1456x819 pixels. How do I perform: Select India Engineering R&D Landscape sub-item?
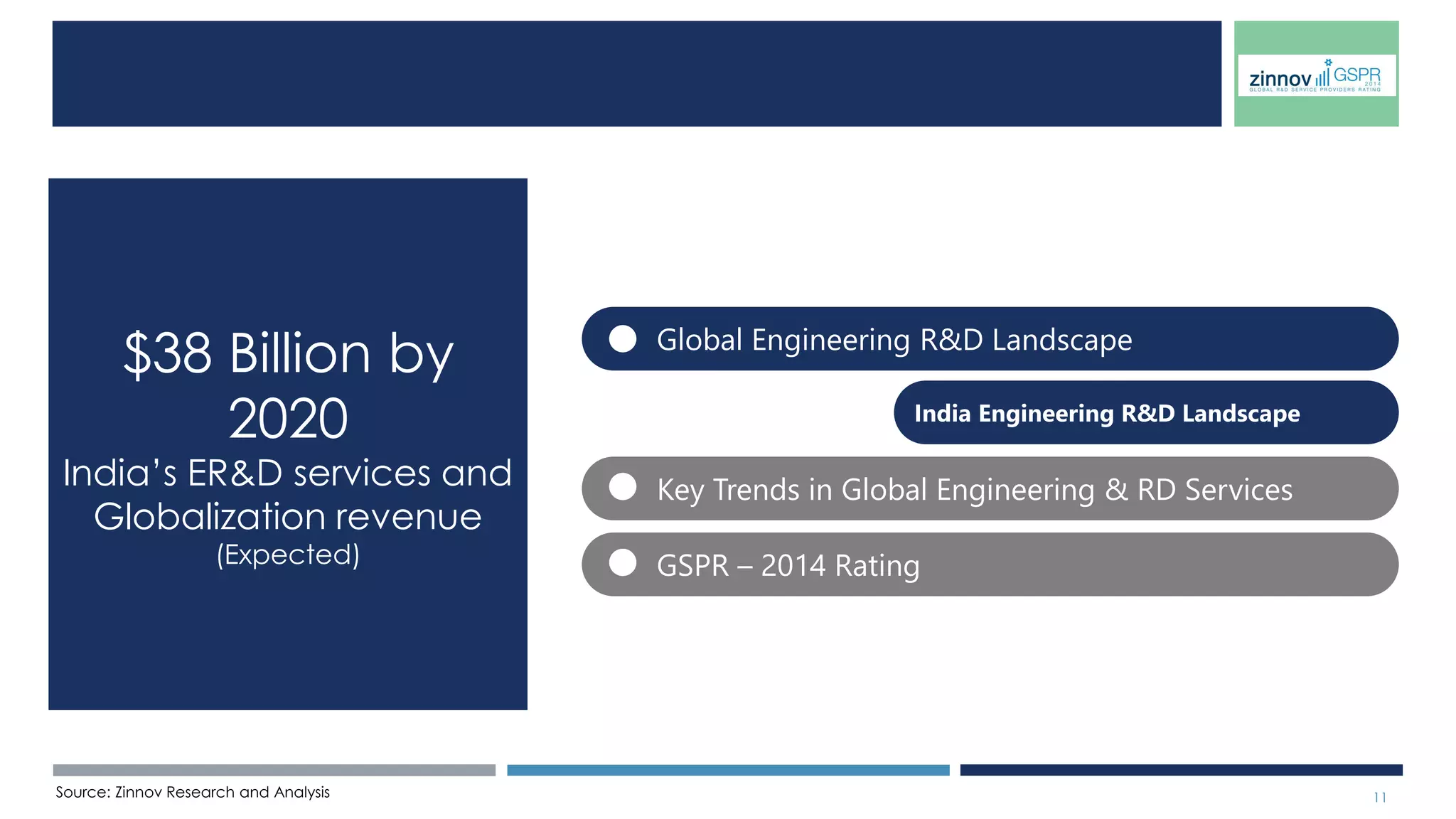(1106, 413)
